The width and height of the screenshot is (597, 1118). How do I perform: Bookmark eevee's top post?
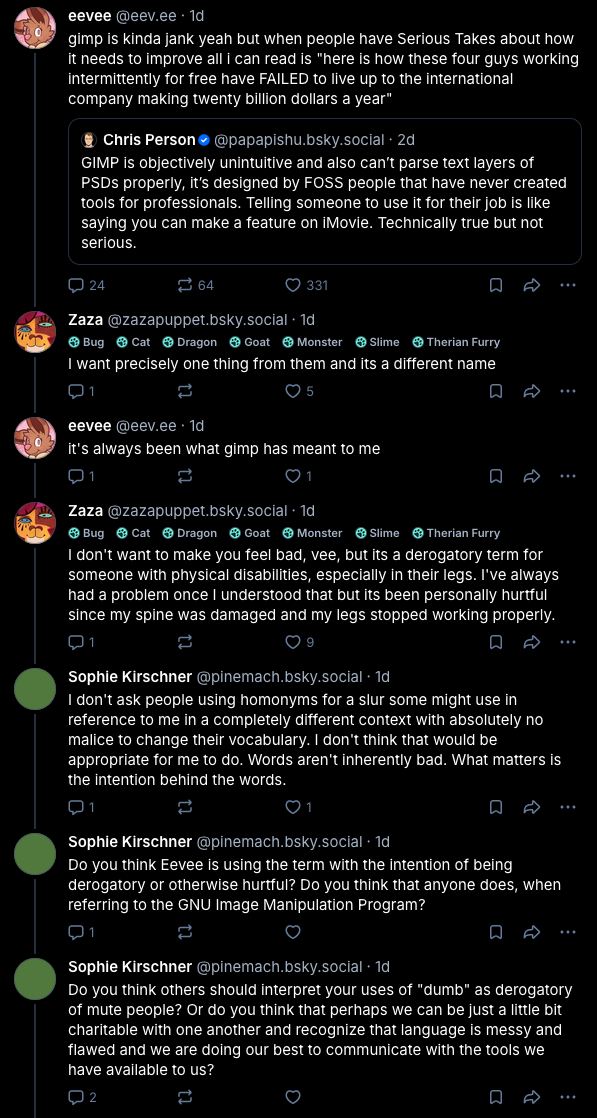point(496,285)
